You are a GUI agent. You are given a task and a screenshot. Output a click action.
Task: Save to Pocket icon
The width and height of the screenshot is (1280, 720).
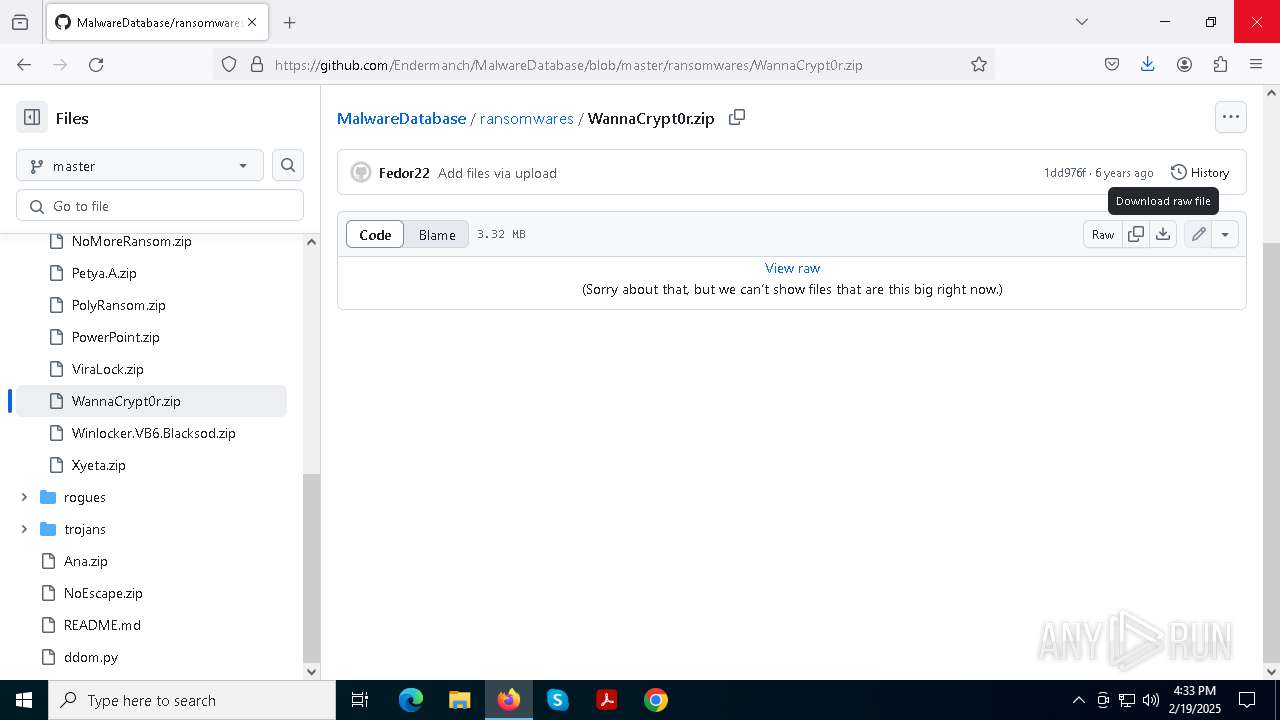click(1112, 64)
